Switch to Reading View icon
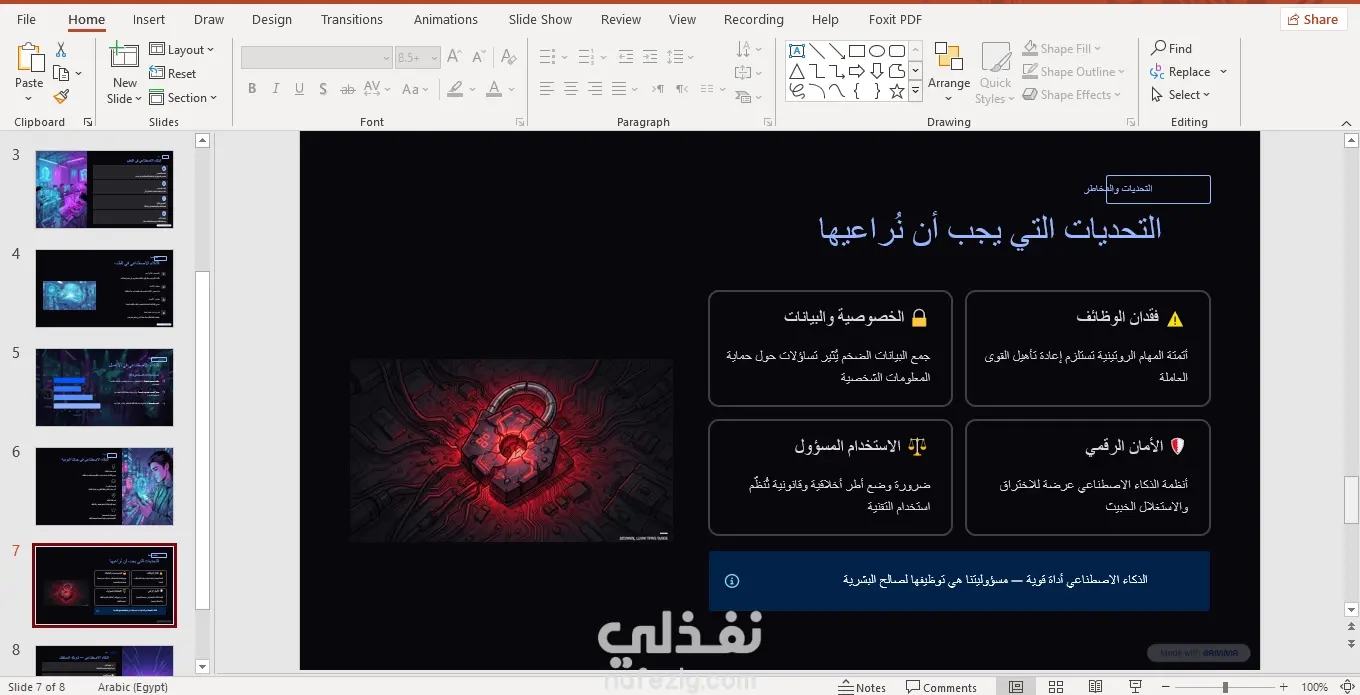 tap(1094, 687)
